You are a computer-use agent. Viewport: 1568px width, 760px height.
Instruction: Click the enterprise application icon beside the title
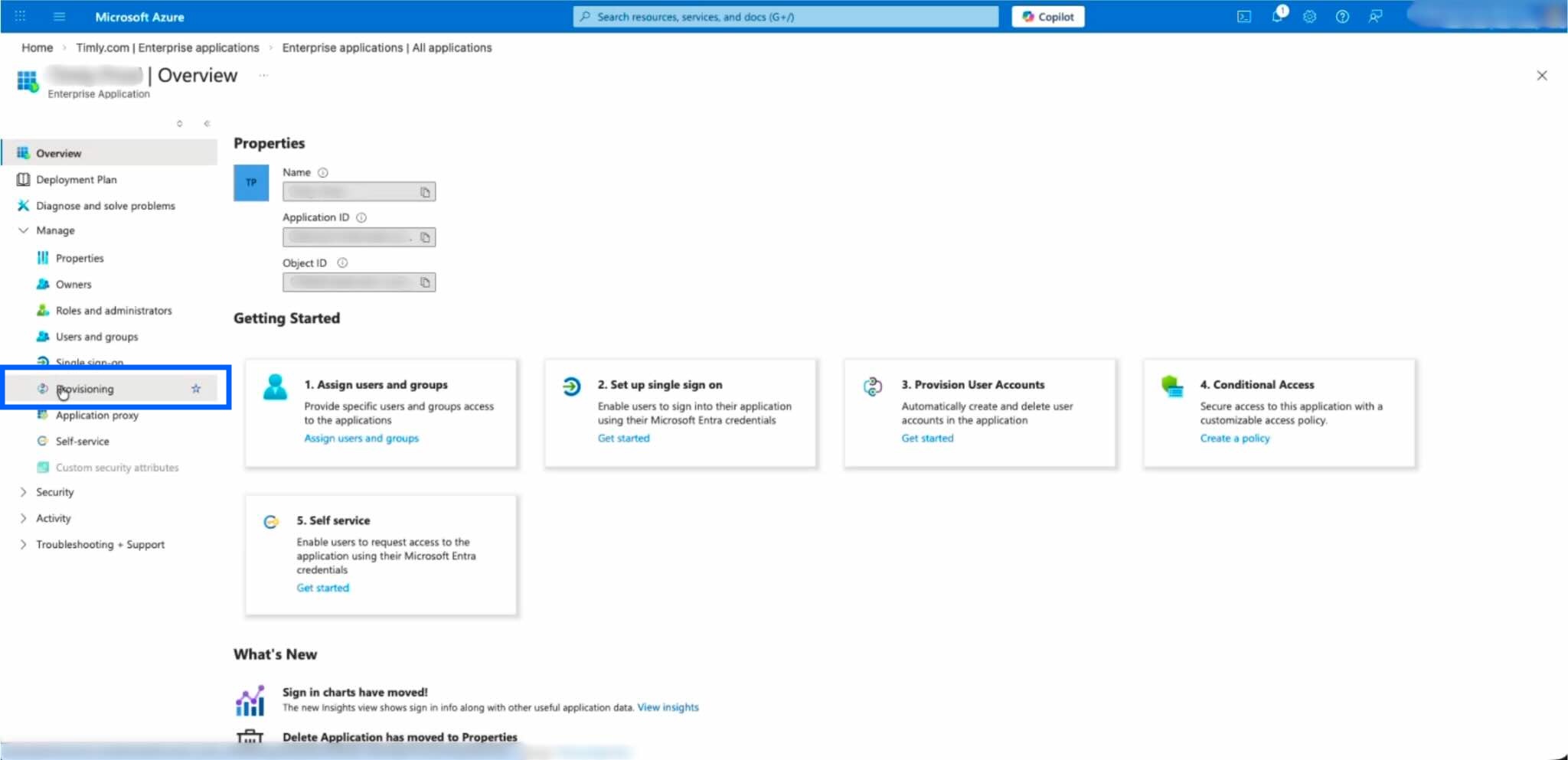pyautogui.click(x=28, y=80)
